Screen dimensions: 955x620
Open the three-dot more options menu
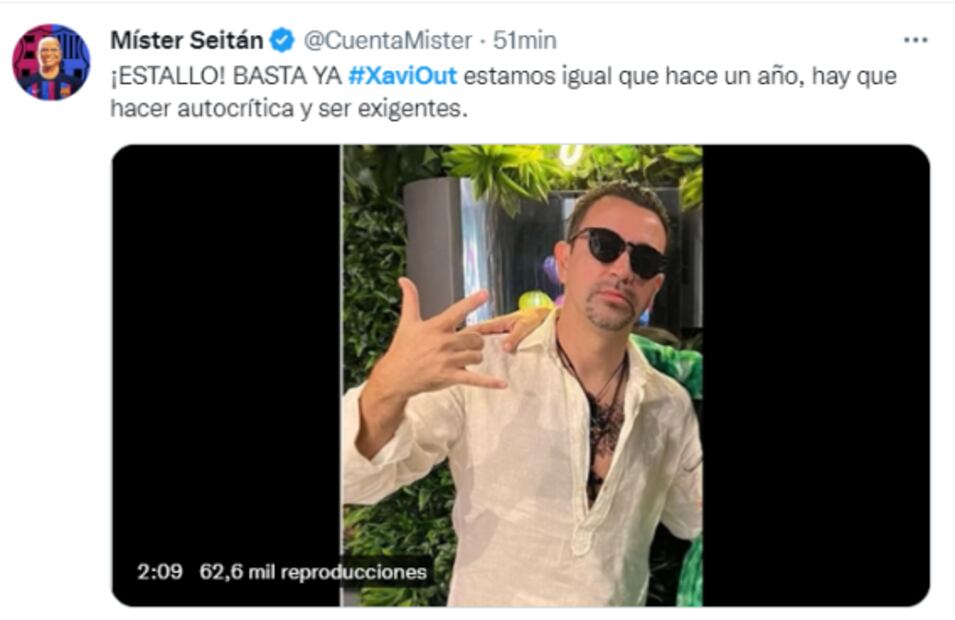click(915, 40)
